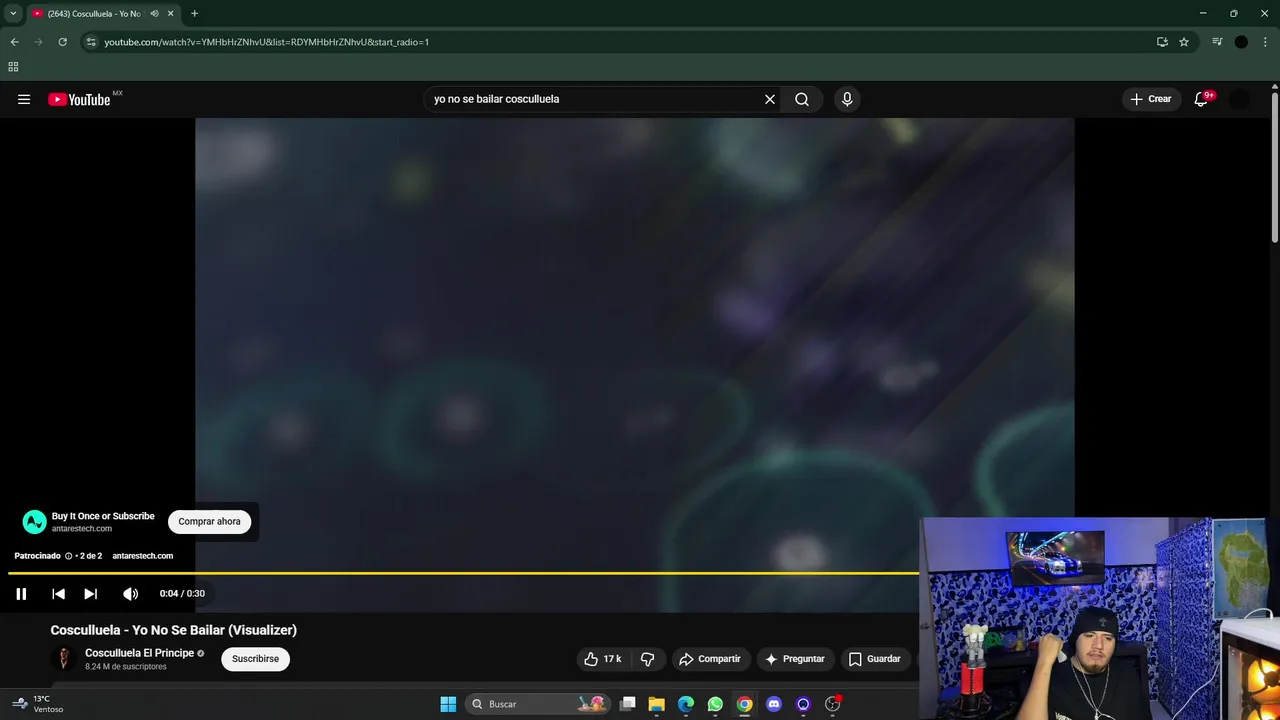This screenshot has width=1280, height=720.
Task: Open the notifications bell
Action: click(x=1202, y=99)
